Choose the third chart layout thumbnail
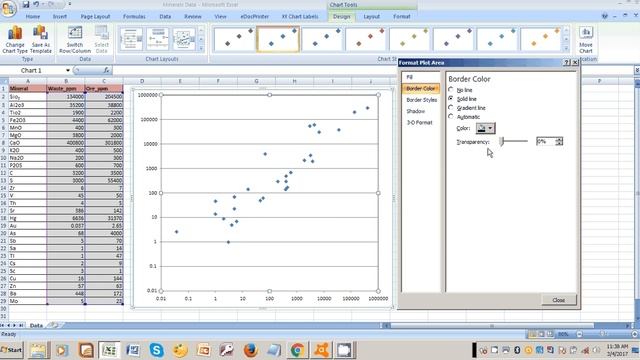 (184, 39)
